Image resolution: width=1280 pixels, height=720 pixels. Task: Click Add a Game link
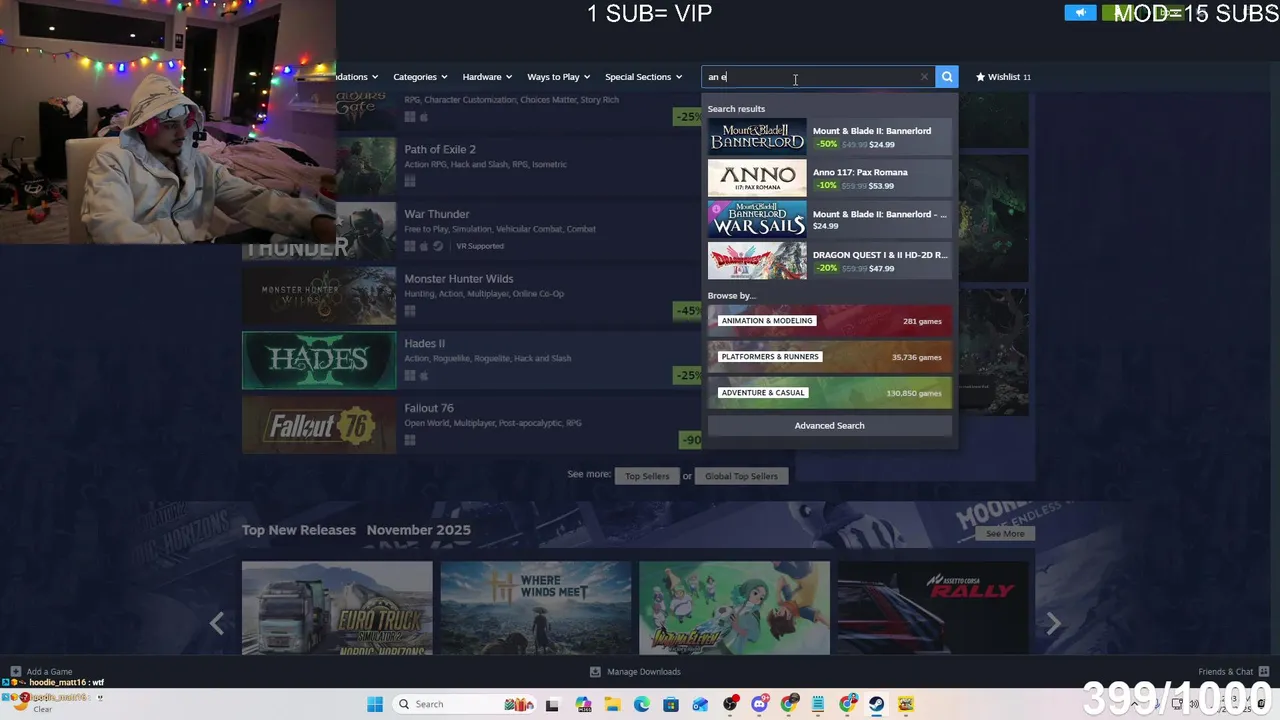49,672
